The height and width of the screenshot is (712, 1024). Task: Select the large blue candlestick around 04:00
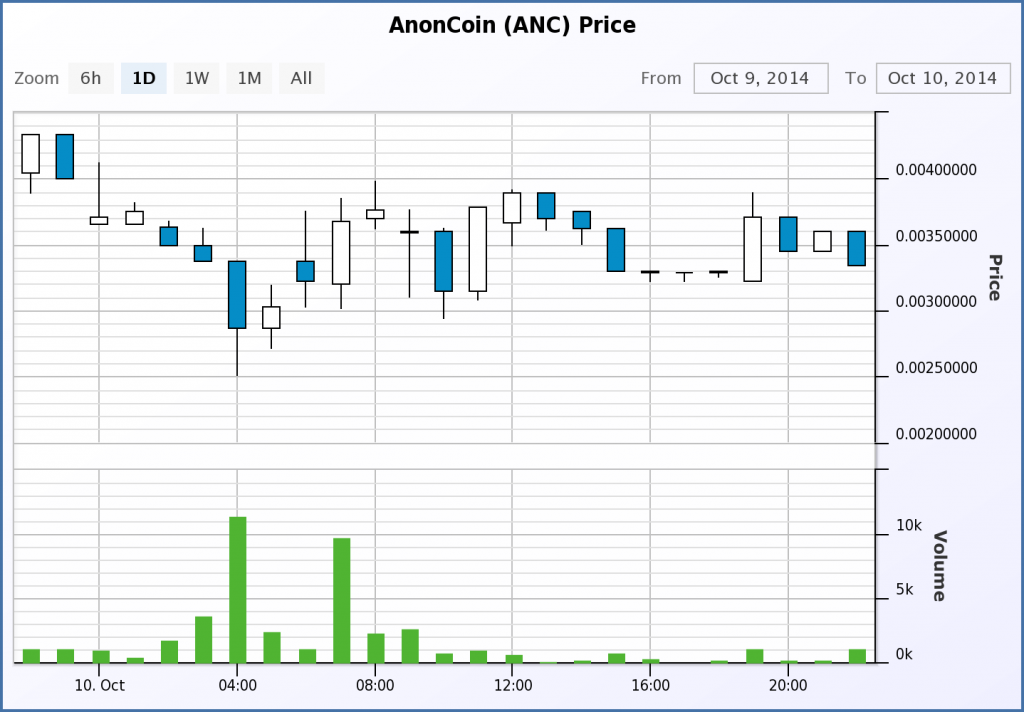tap(237, 295)
